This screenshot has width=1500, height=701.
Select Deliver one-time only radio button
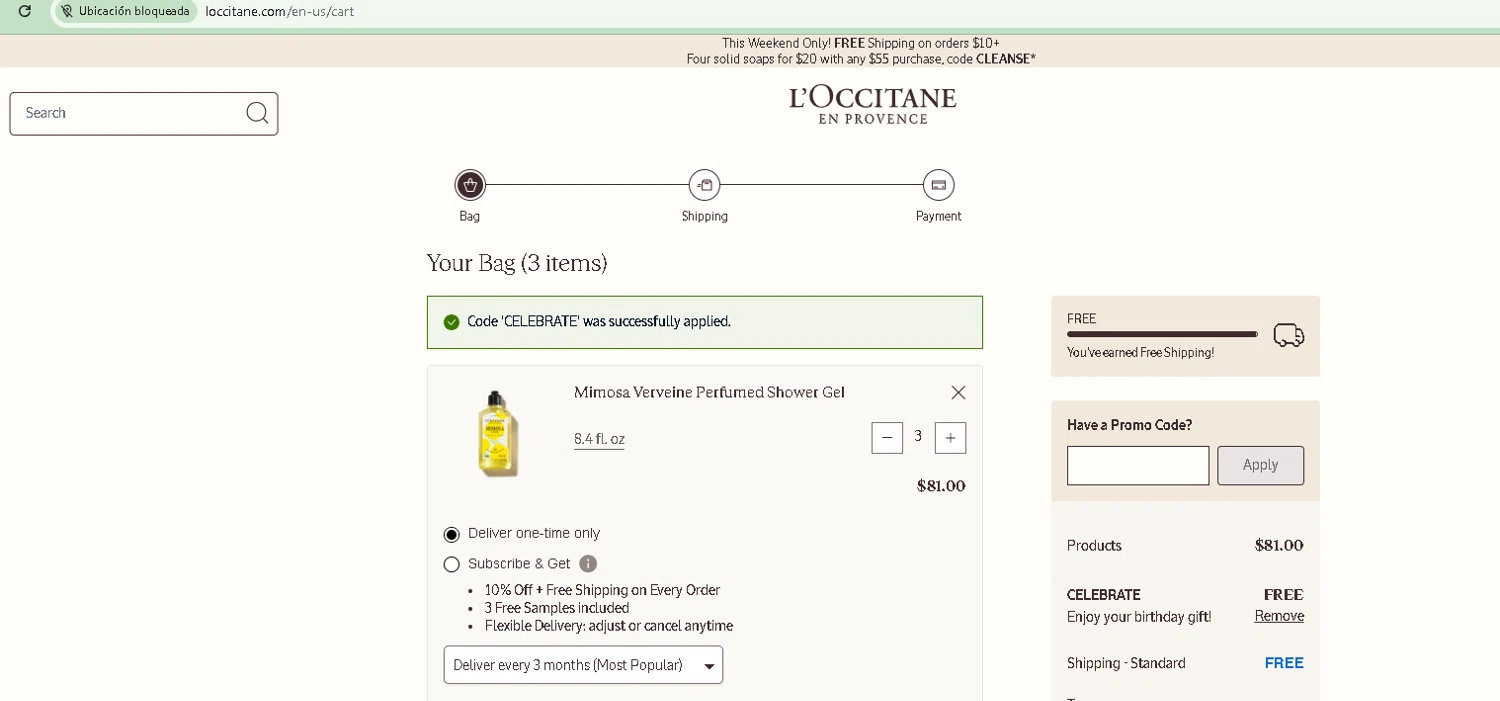(x=451, y=534)
